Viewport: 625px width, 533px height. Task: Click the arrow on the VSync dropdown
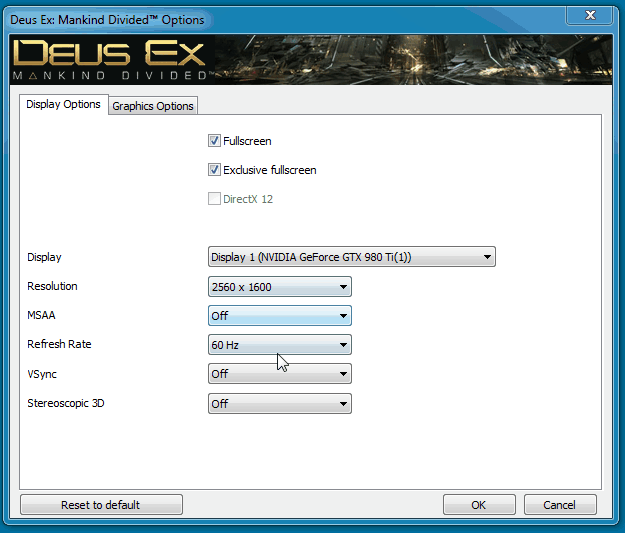tap(343, 374)
